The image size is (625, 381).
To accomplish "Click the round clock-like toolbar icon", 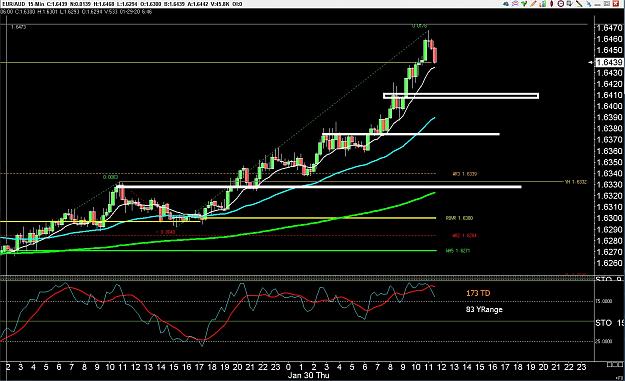I will click(x=560, y=4).
